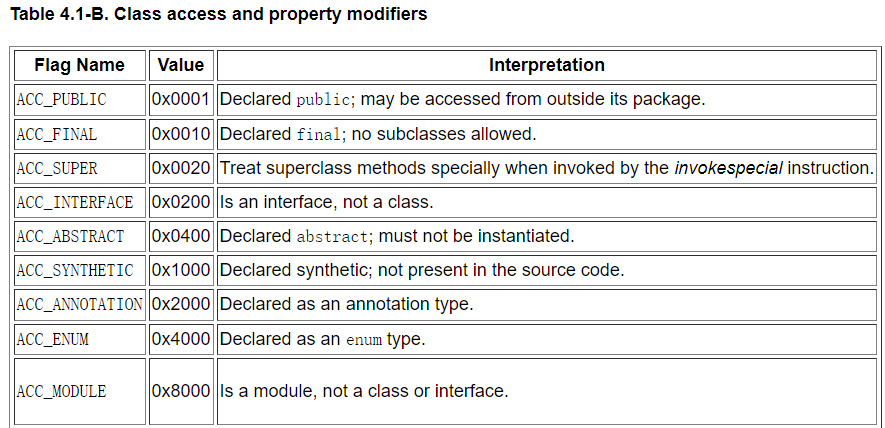Click the Flag Name column header
The image size is (885, 428).
(x=80, y=65)
